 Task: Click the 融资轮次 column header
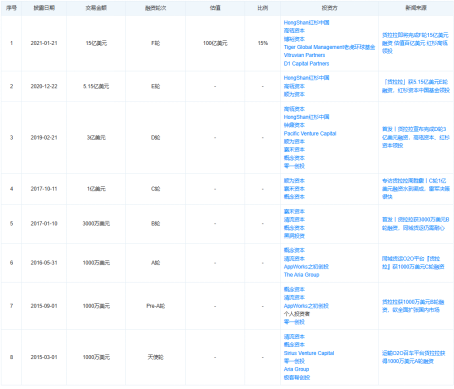tap(155, 8)
